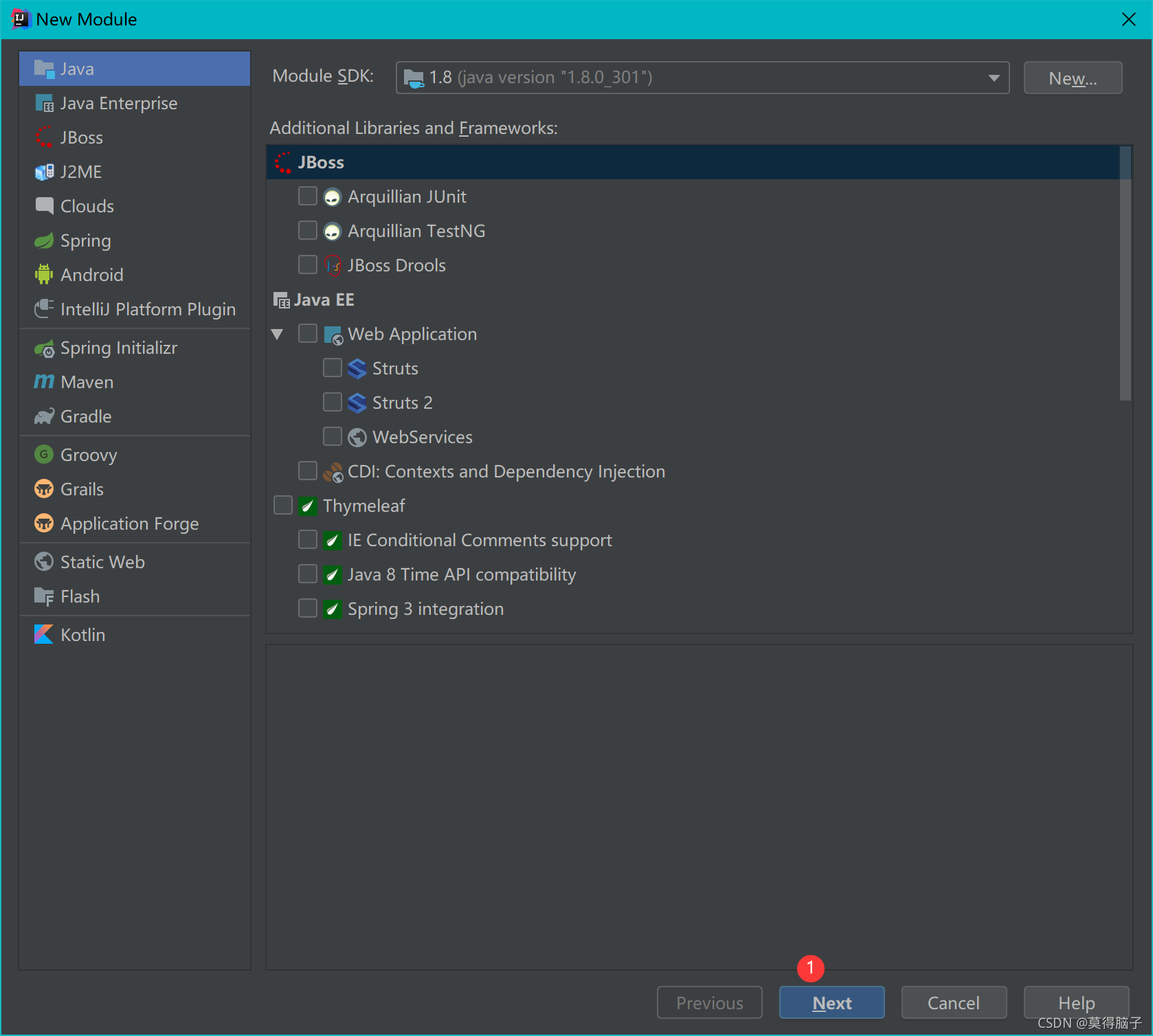Click the New... SDK button

pyautogui.click(x=1073, y=78)
